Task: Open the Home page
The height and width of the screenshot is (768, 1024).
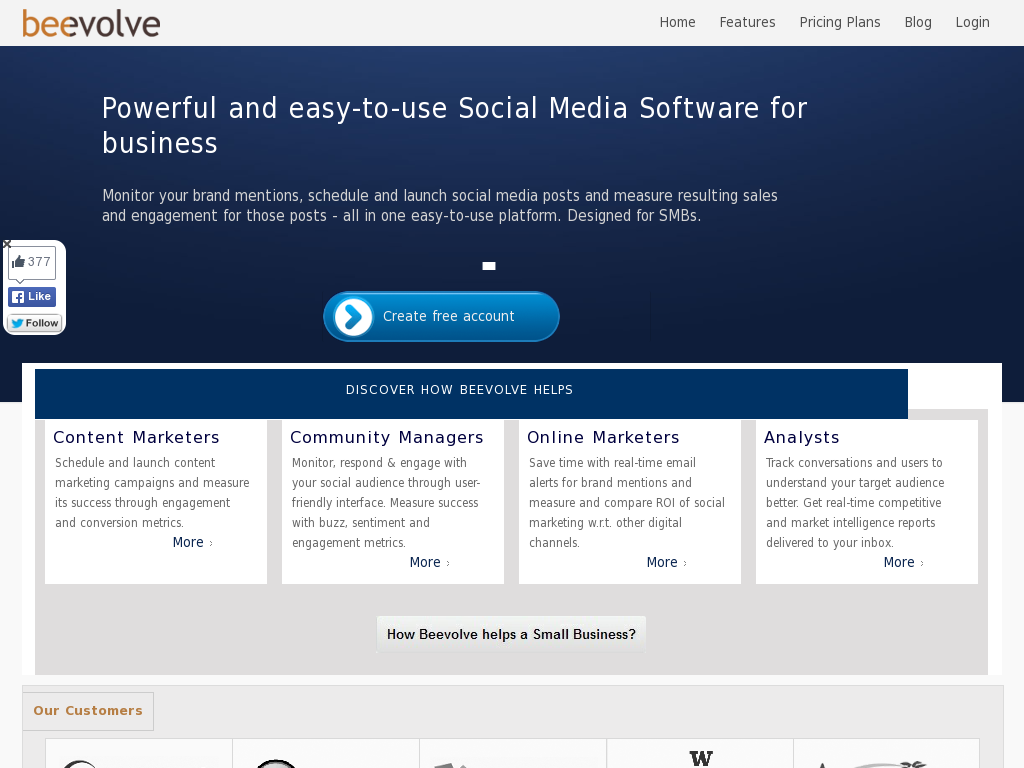Action: (677, 22)
